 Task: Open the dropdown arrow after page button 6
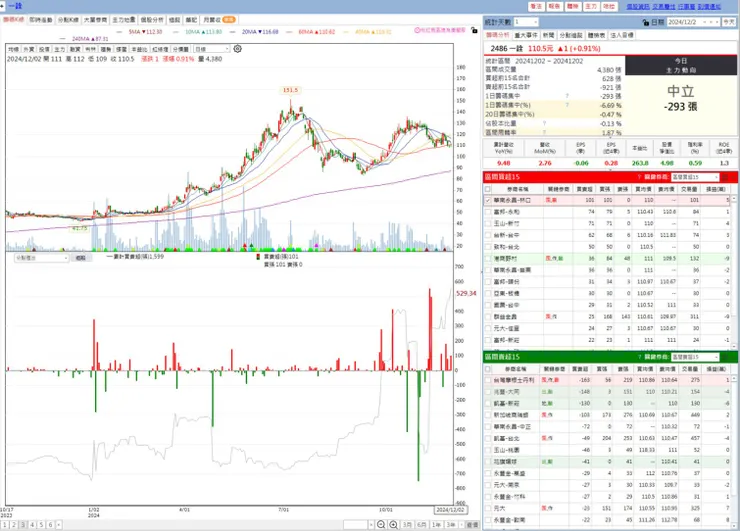coord(59,525)
